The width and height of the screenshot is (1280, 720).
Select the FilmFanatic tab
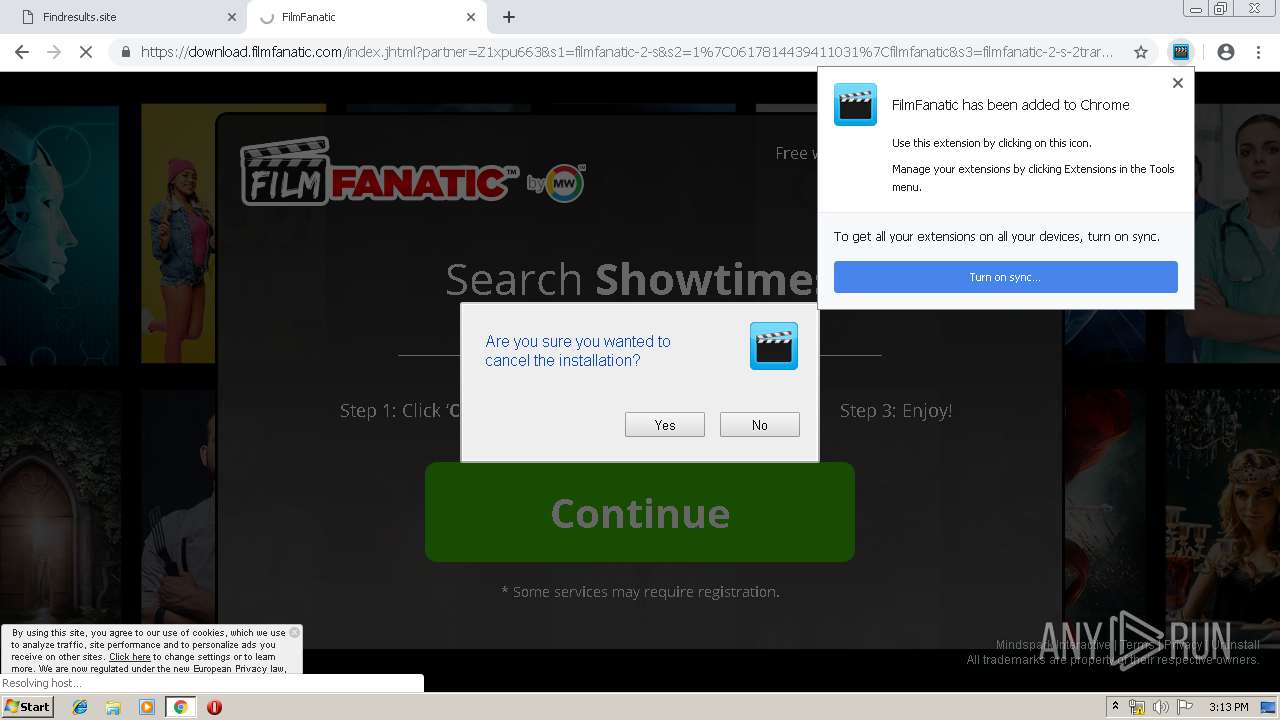[367, 17]
